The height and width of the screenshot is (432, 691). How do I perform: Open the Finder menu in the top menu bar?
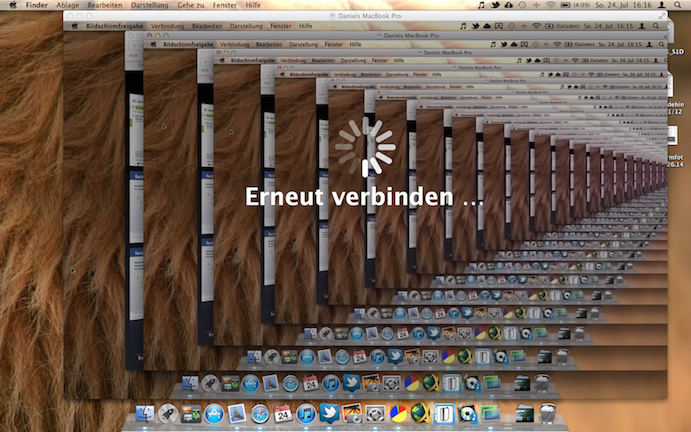[37, 5]
